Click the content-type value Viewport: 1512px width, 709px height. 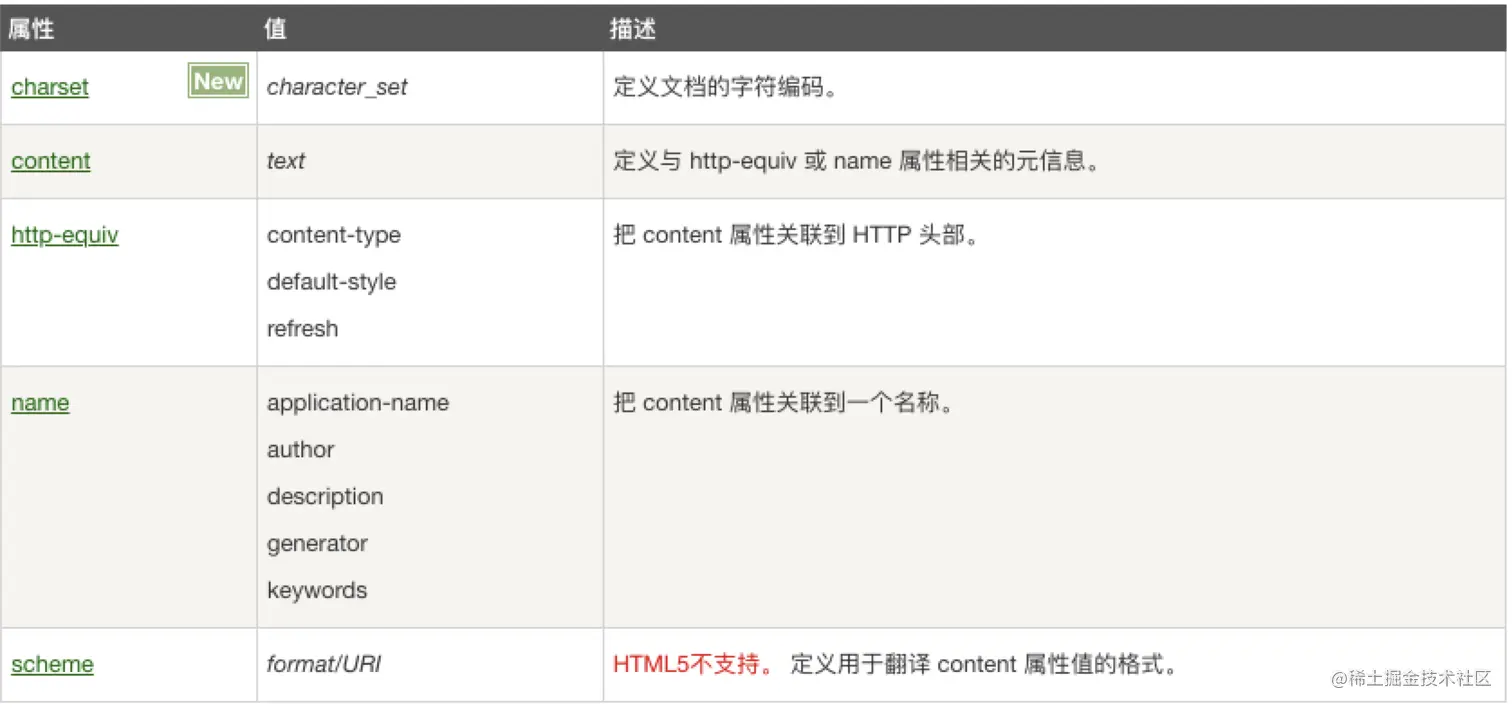click(x=334, y=235)
